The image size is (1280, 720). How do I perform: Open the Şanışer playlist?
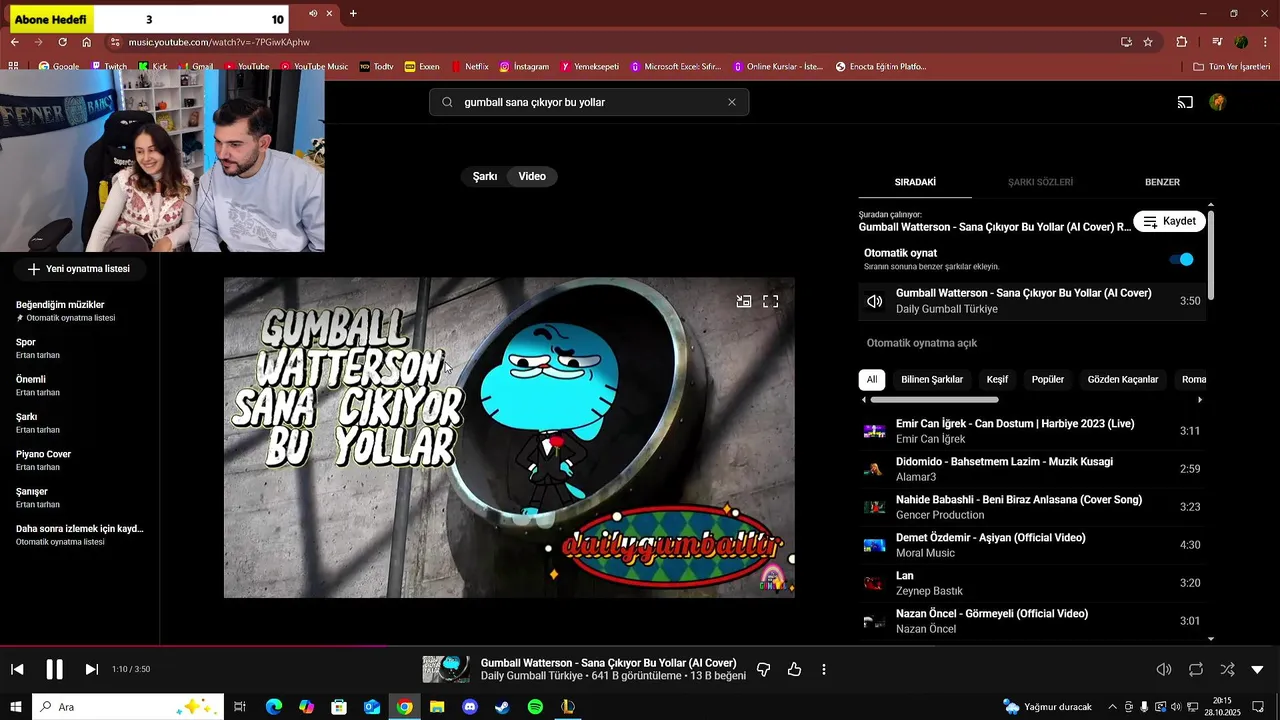pos(80,497)
